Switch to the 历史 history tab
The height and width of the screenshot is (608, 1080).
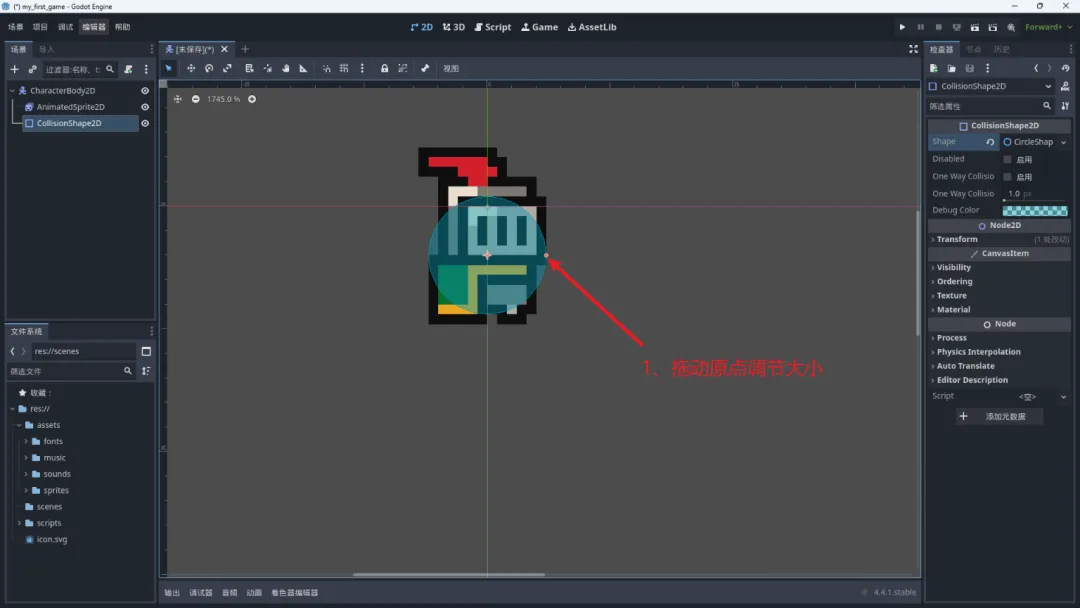(1001, 50)
